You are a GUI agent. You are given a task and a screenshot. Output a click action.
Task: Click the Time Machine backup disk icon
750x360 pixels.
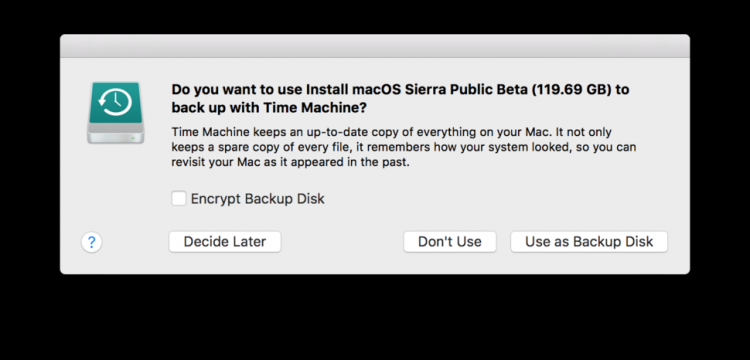[116, 113]
